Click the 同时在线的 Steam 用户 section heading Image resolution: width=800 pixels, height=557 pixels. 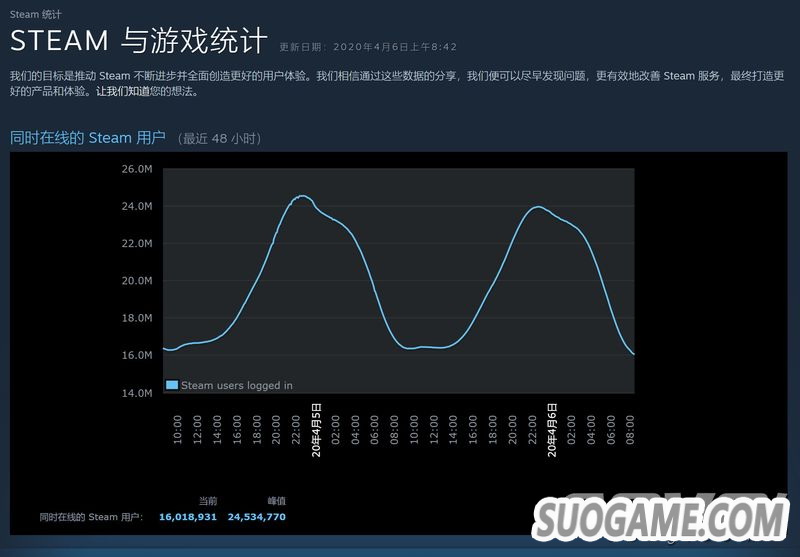[88, 137]
